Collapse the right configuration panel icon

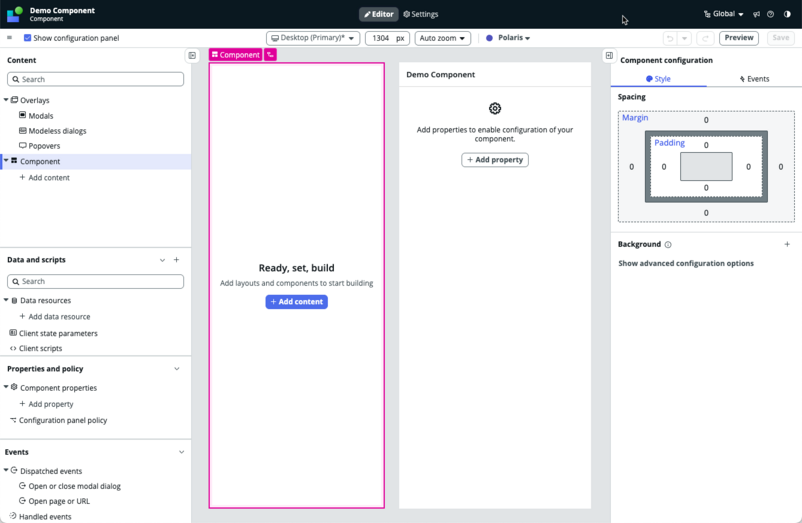[609, 55]
